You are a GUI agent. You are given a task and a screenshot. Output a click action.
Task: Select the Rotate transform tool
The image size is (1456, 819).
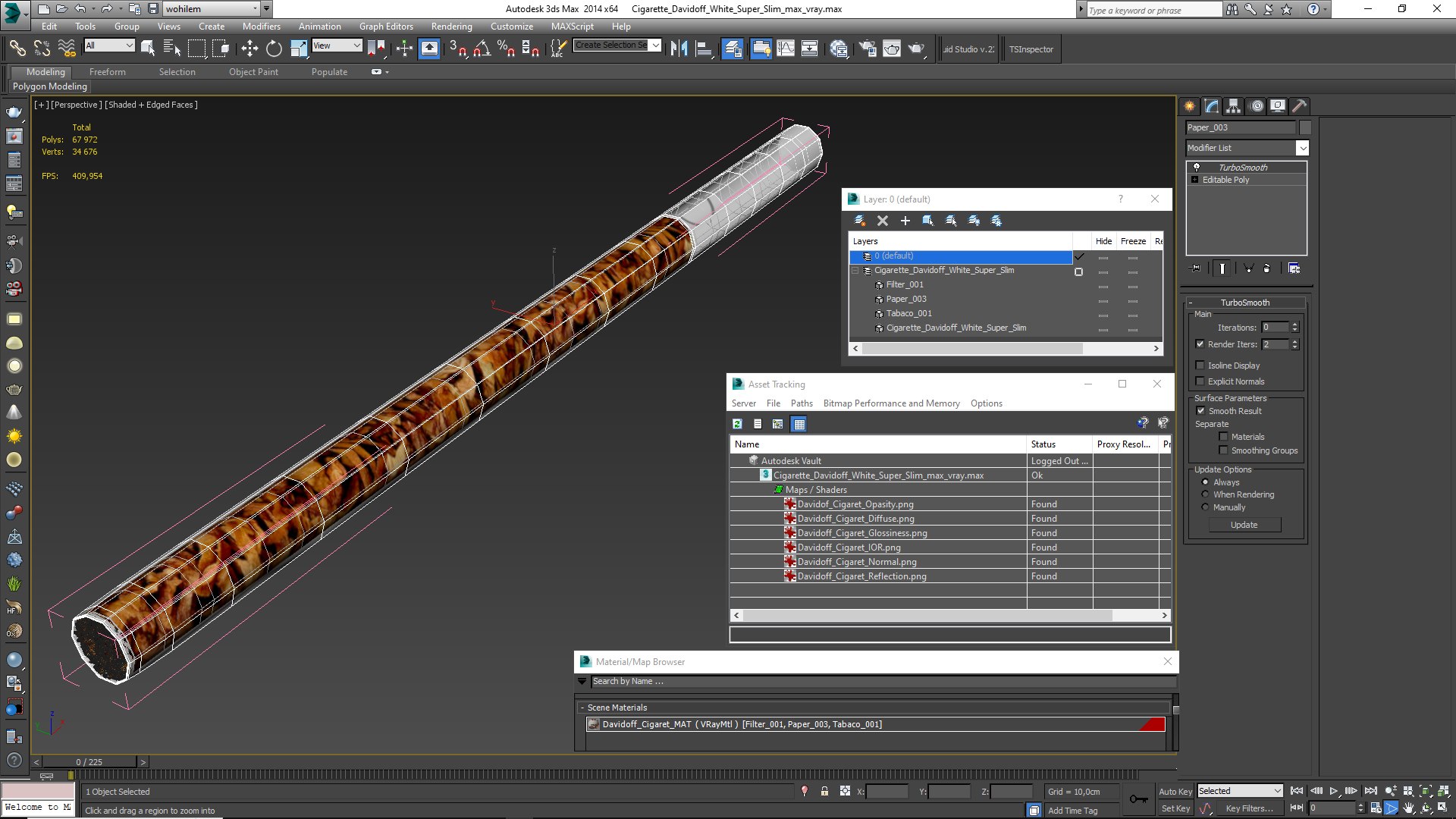[x=274, y=49]
